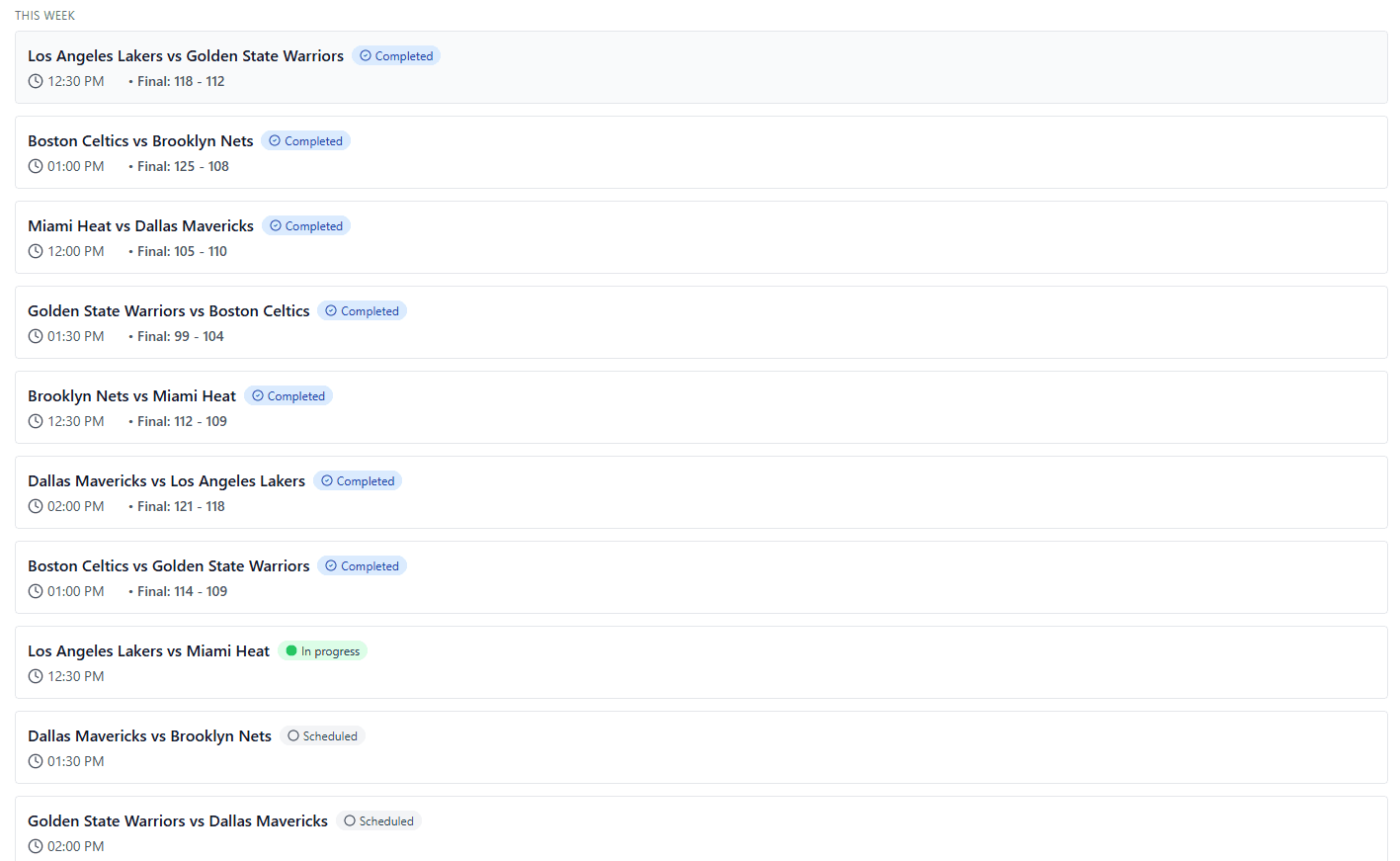Select Final: 114 - 109 score text
The width and height of the screenshot is (1400, 861).
[182, 591]
